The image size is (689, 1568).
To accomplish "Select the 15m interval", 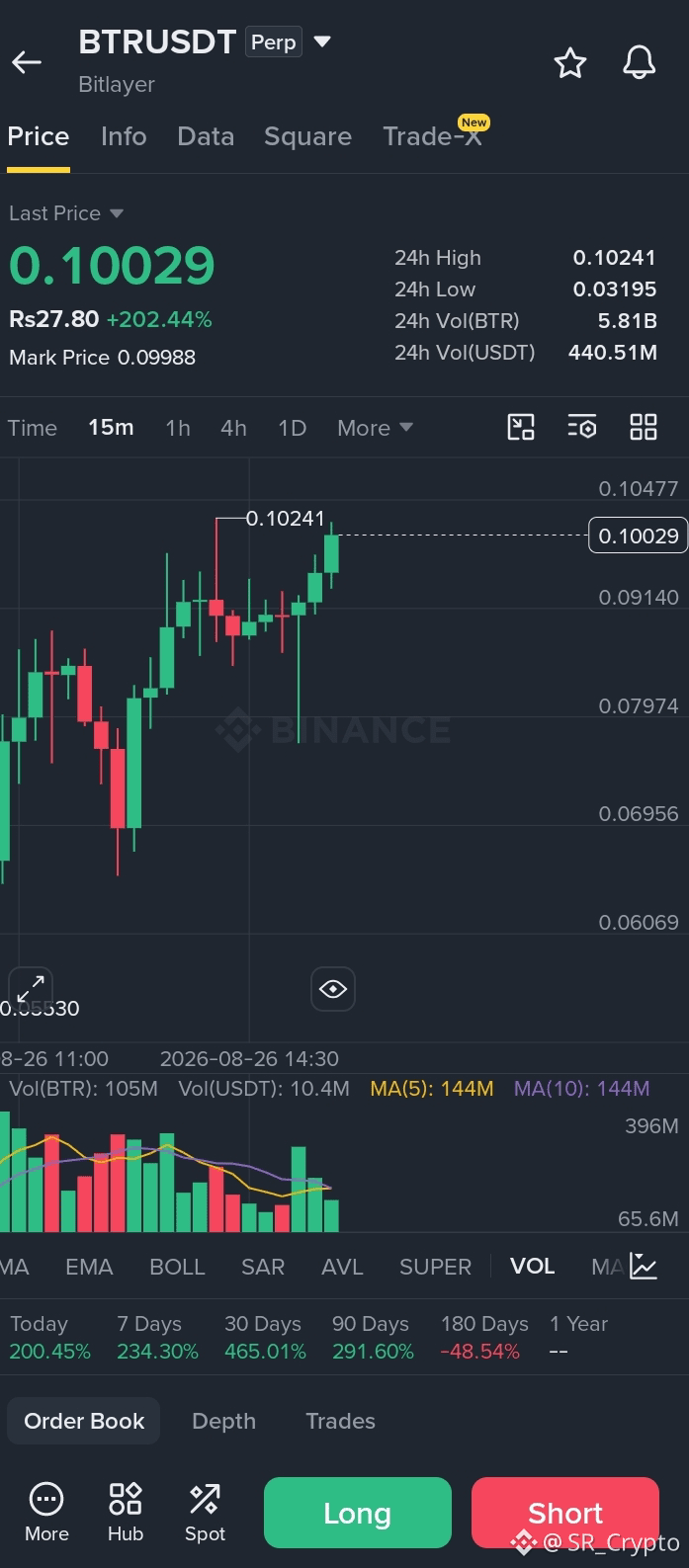I will (x=111, y=428).
